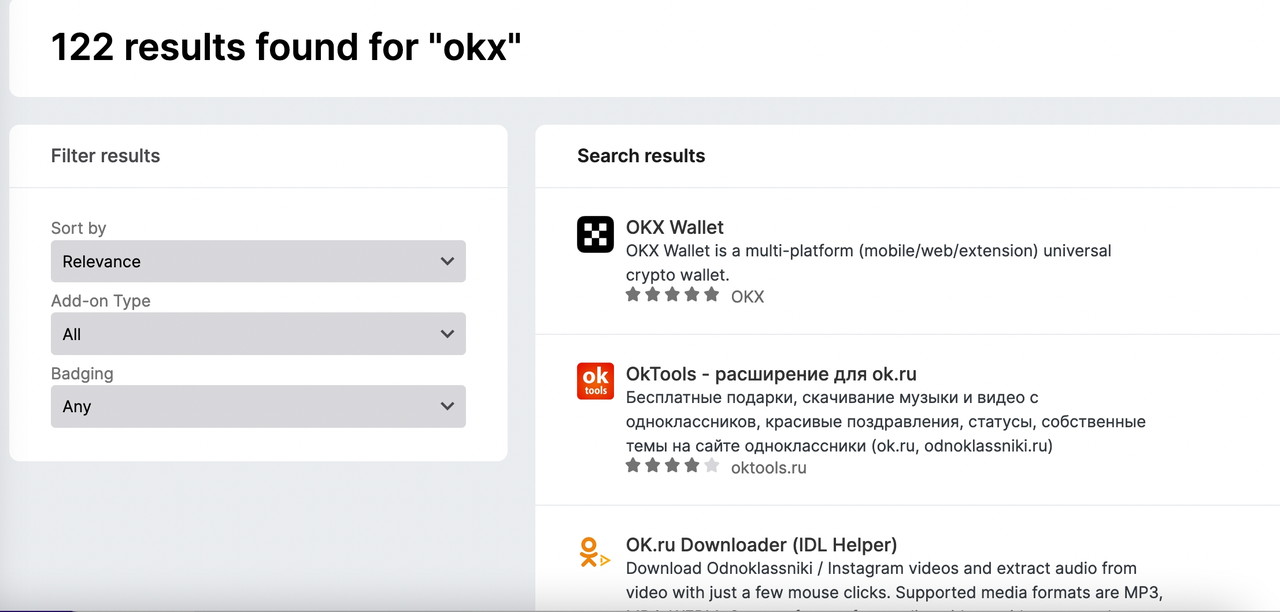
Task: Click the oktools.ru author name
Action: point(768,467)
